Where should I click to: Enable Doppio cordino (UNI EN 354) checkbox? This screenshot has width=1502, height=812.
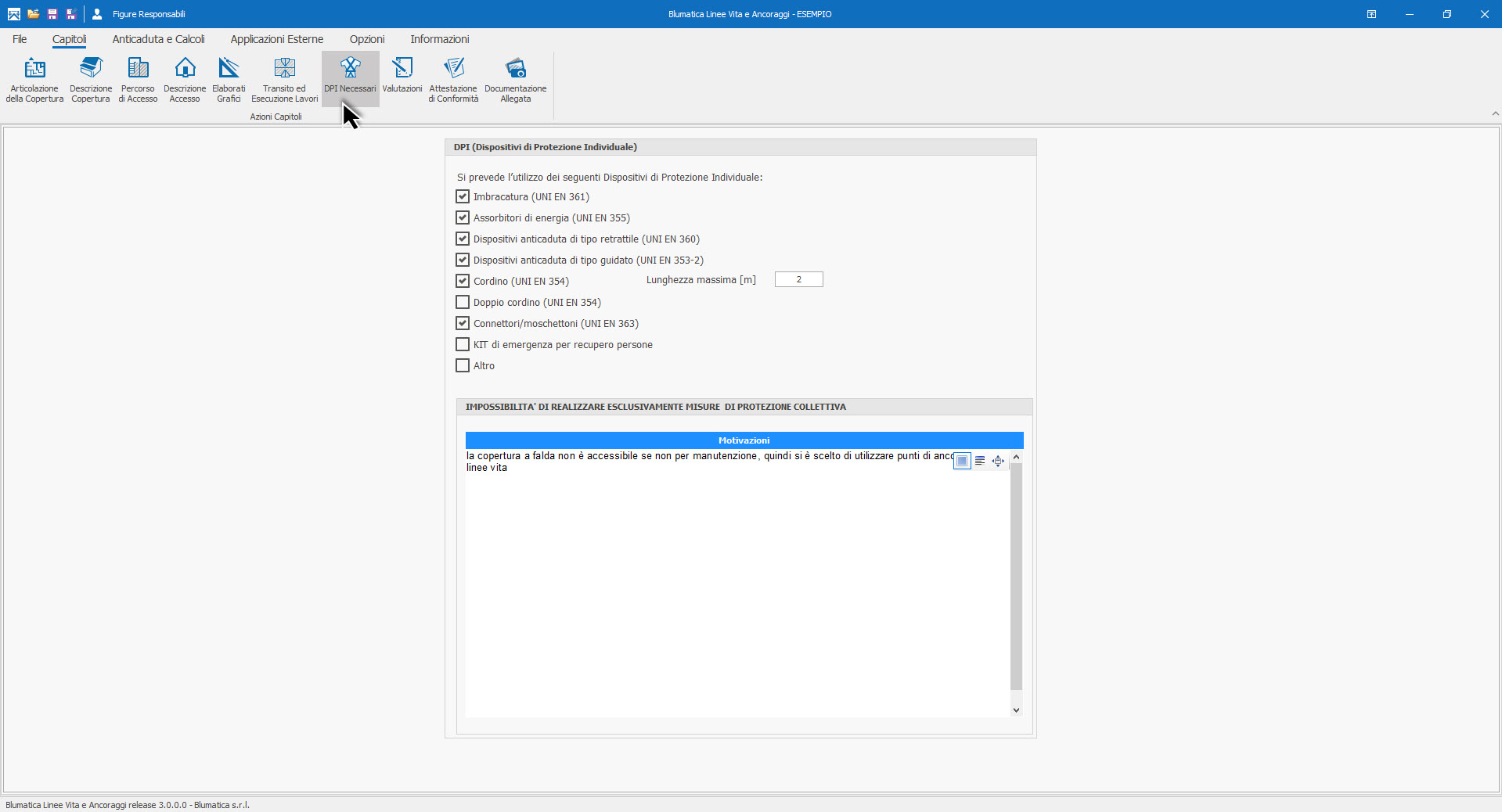pos(463,302)
